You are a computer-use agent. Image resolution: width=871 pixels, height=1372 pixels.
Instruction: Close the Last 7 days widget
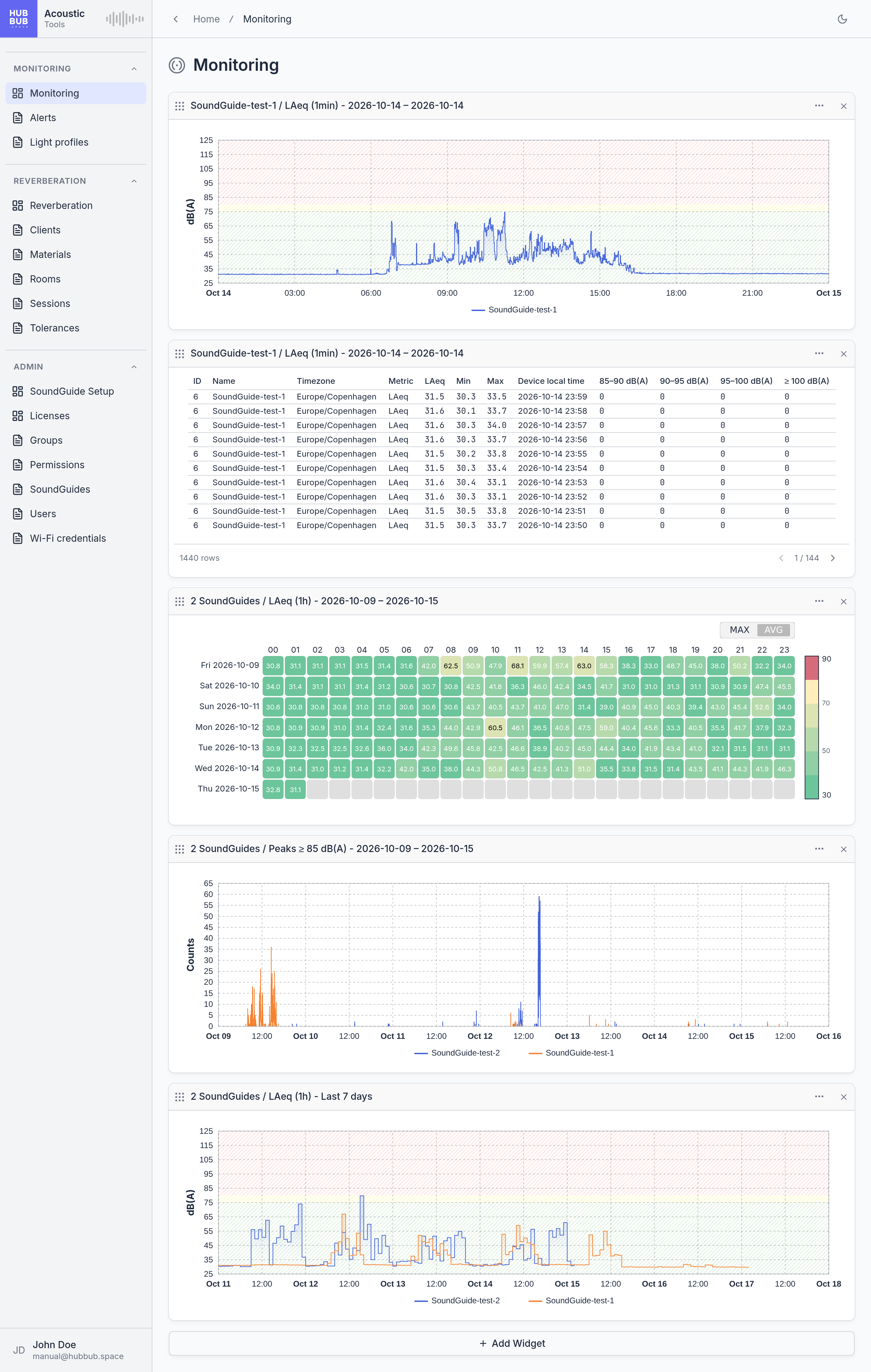point(843,1097)
